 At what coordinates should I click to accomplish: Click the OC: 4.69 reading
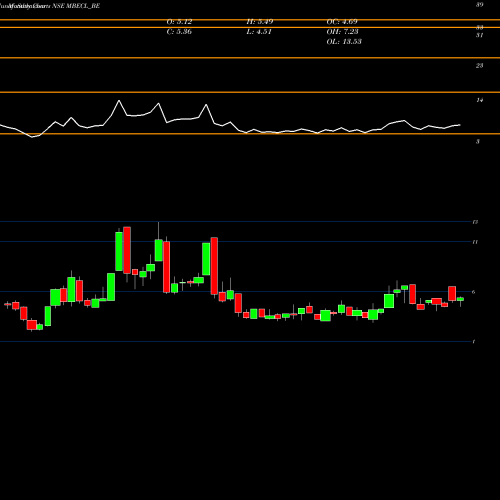342,22
